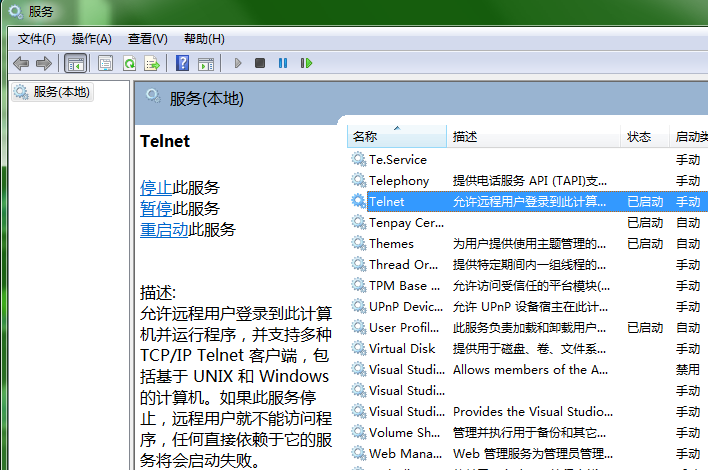Sort by the 状态 column header

coord(645,136)
